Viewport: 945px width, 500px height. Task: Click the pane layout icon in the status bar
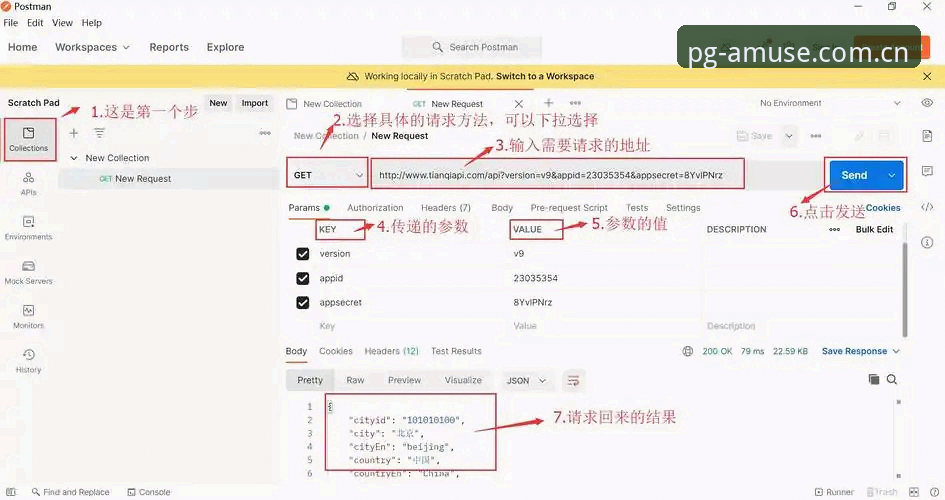(x=914, y=492)
